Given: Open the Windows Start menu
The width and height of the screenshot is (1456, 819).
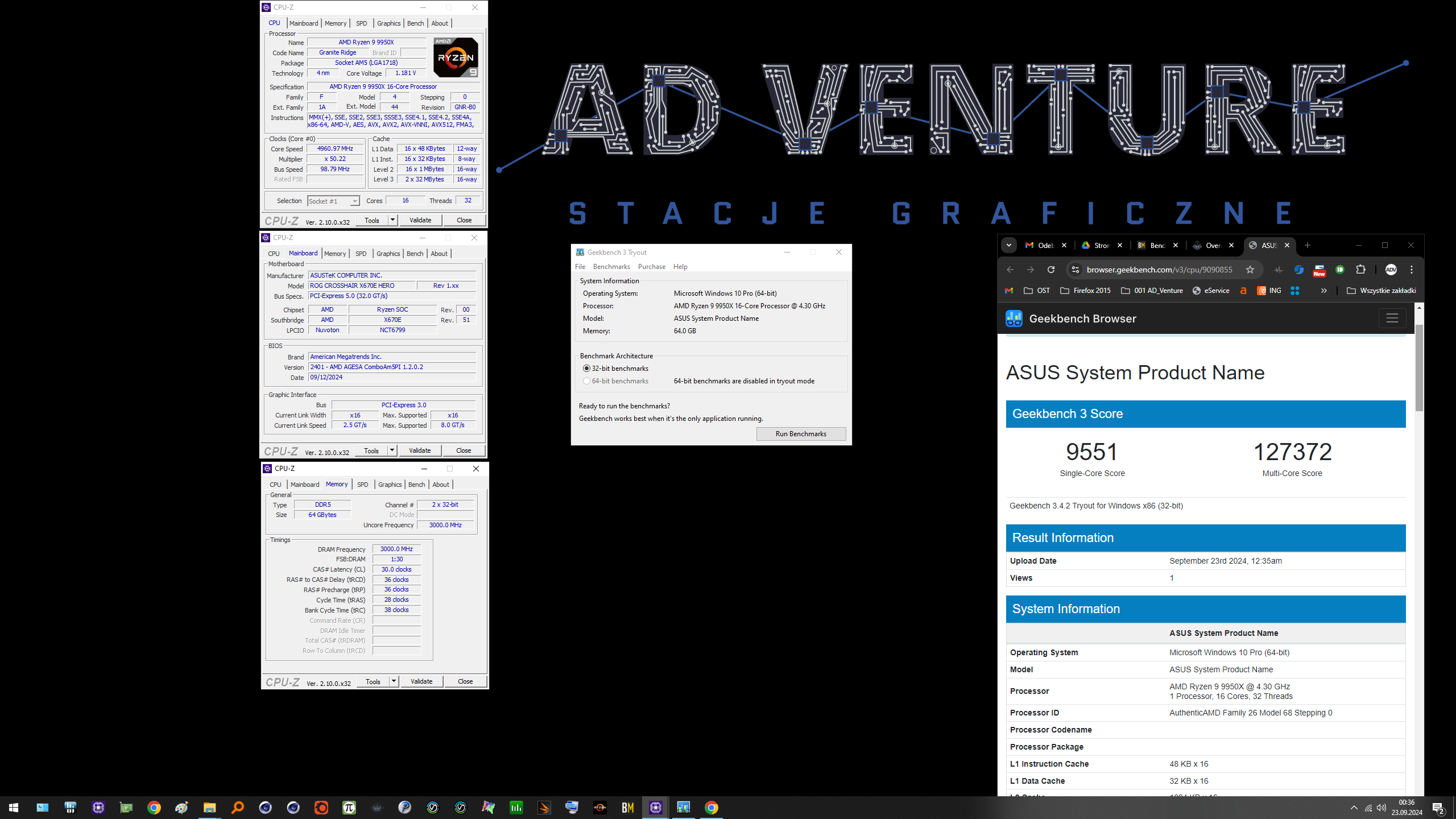Looking at the screenshot, I should (x=14, y=808).
